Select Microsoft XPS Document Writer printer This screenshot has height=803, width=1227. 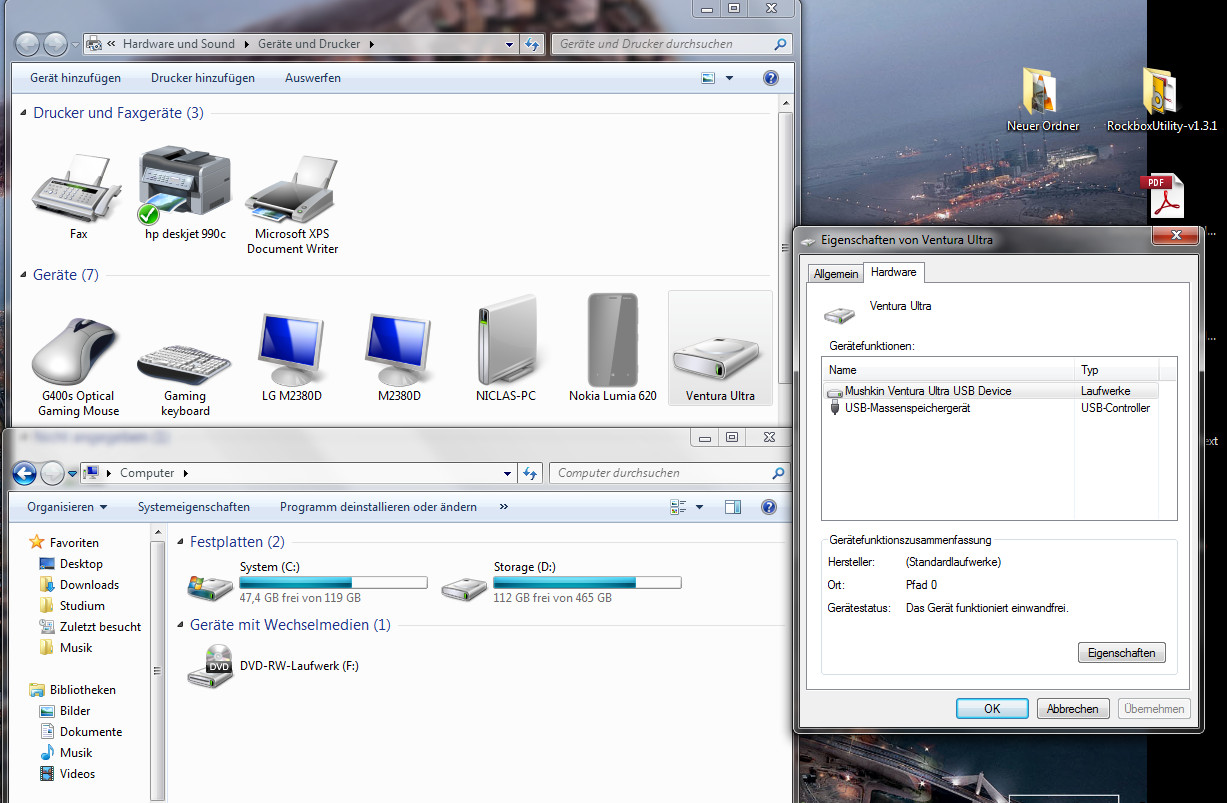tap(293, 189)
